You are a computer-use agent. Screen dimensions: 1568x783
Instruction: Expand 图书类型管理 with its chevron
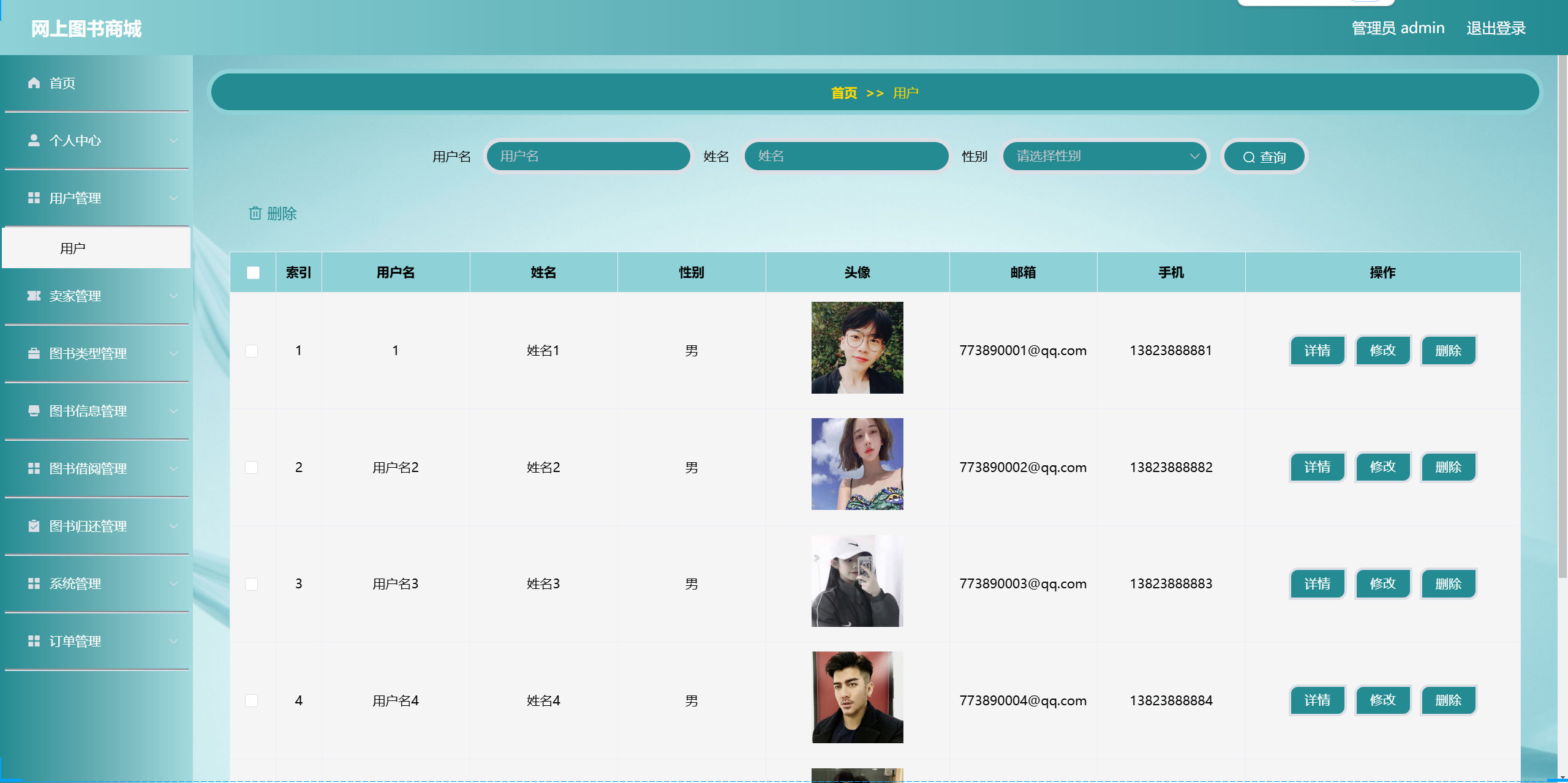click(174, 353)
